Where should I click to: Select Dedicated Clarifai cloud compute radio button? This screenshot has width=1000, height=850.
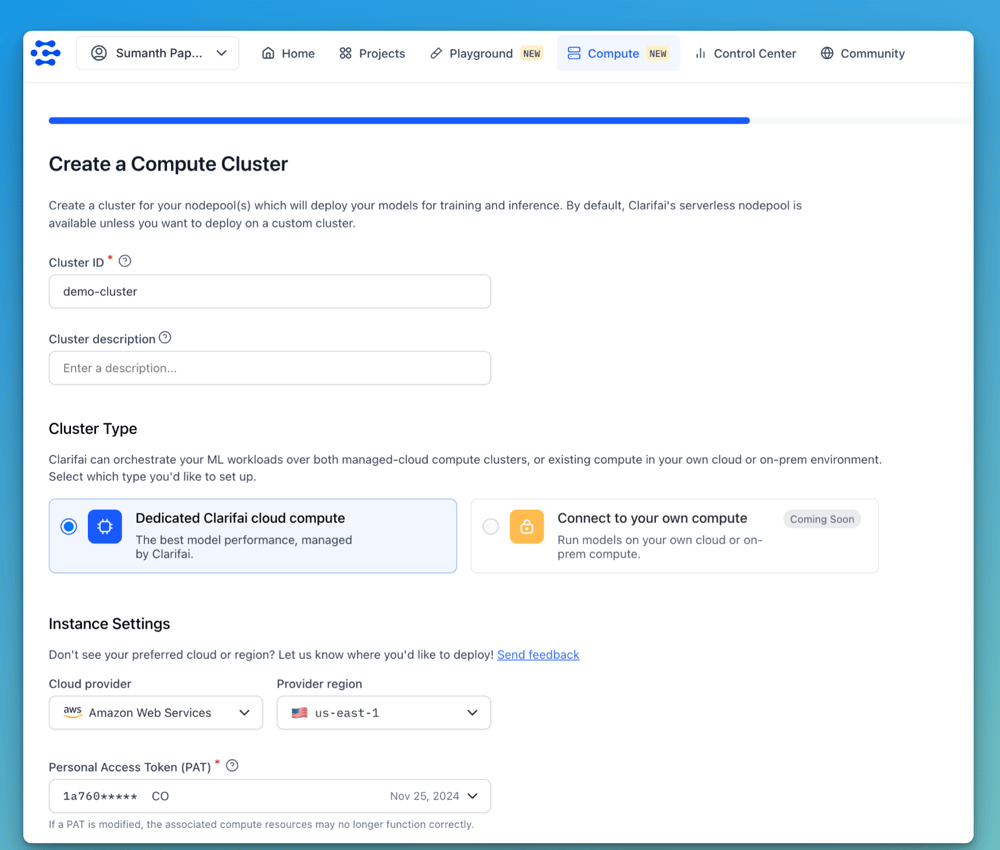pos(69,527)
